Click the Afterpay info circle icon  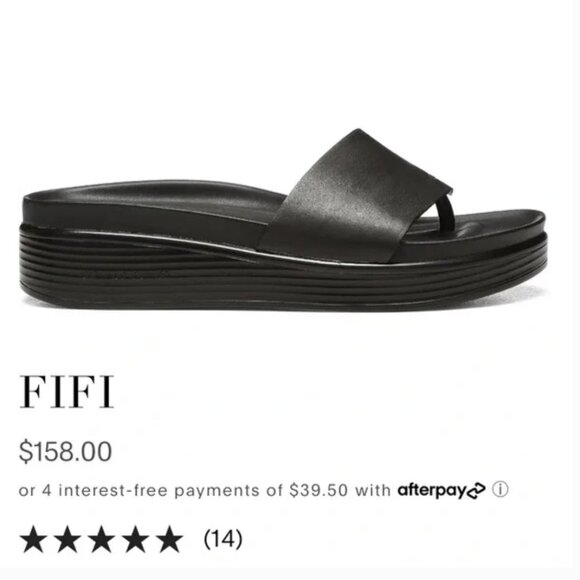click(x=500, y=489)
